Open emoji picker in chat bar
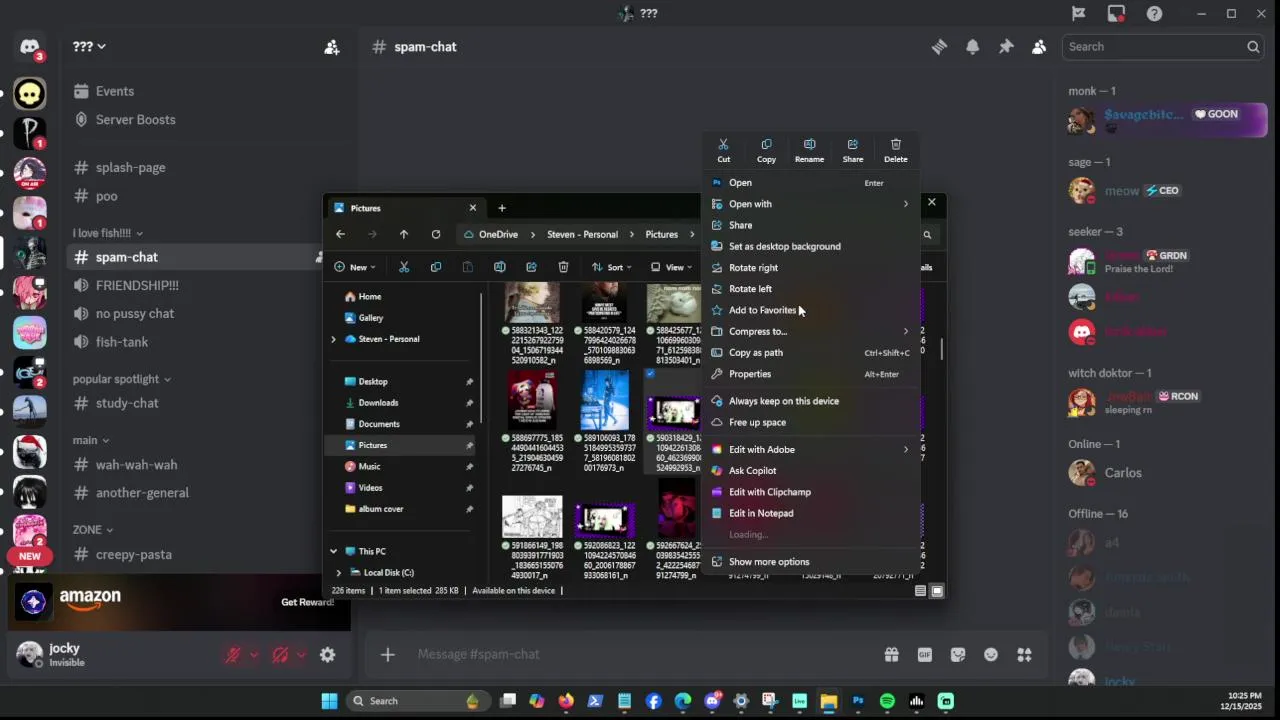The width and height of the screenshot is (1280, 720). (990, 655)
